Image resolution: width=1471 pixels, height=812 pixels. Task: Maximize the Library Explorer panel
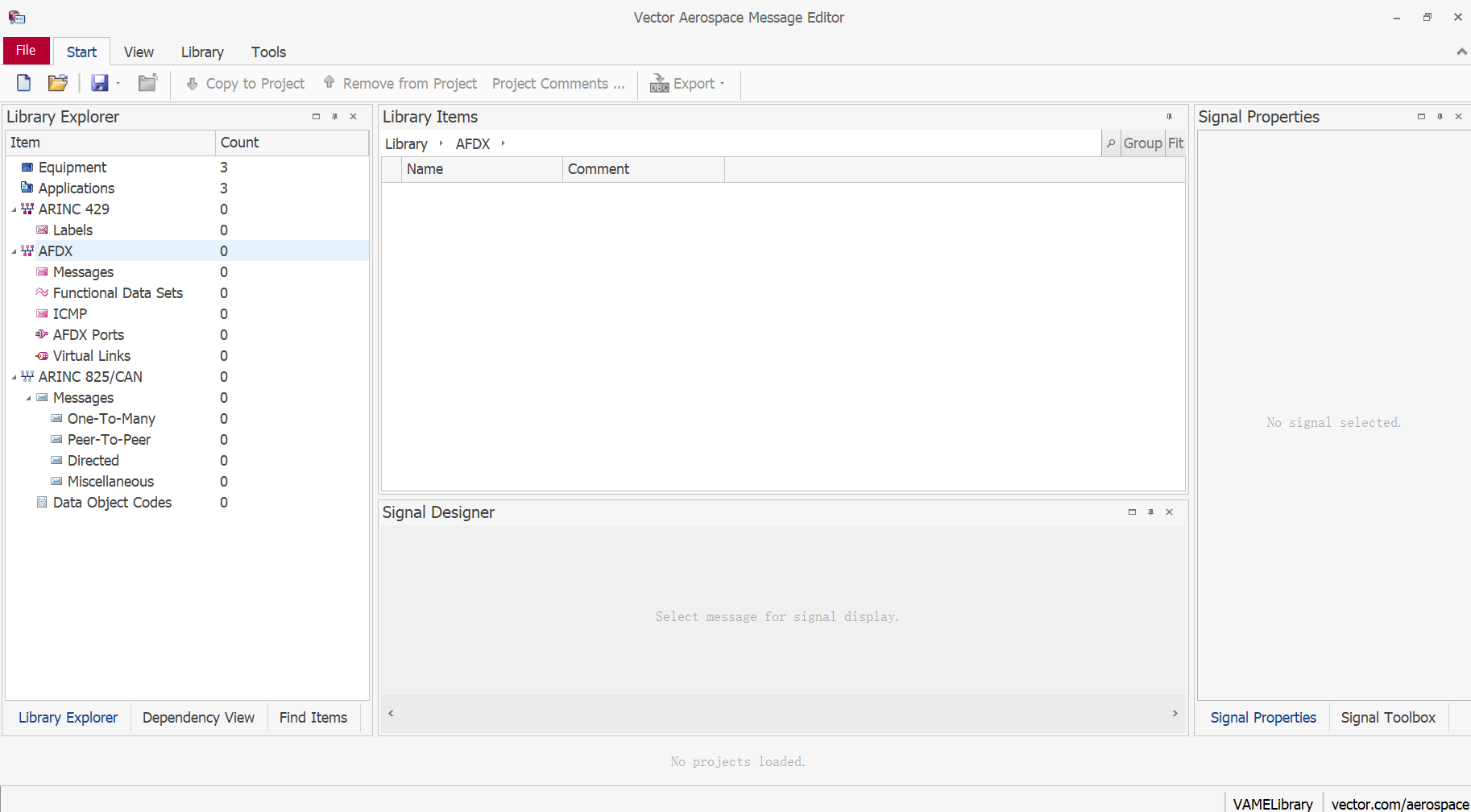point(316,117)
